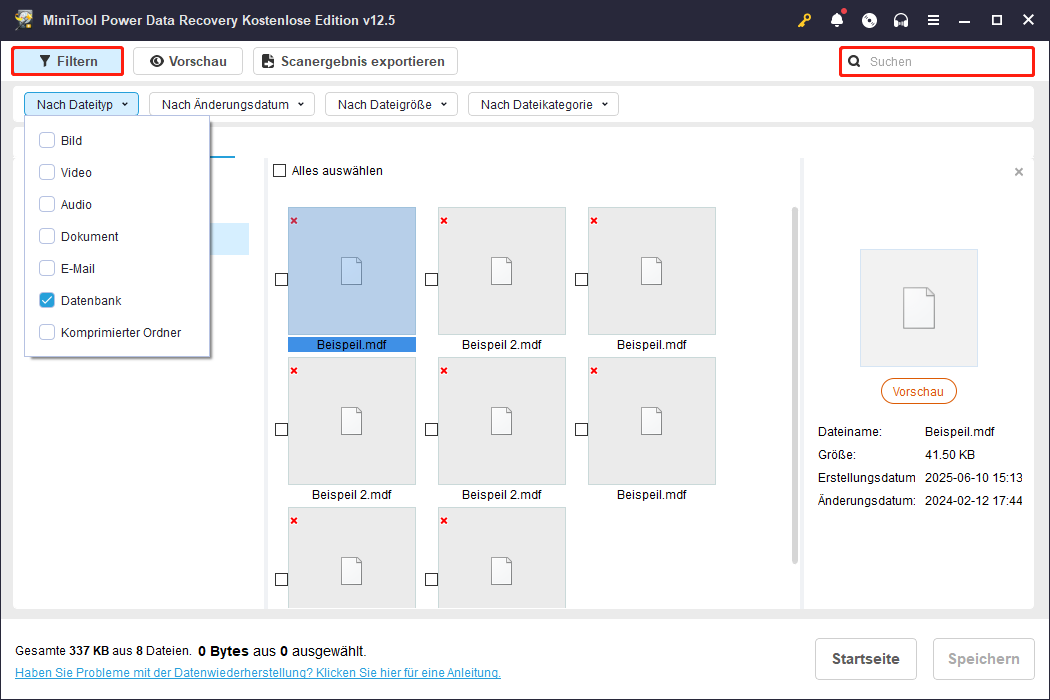
Task: Click the Änderungsdatum value 2024-02-12 17:44
Action: point(974,500)
